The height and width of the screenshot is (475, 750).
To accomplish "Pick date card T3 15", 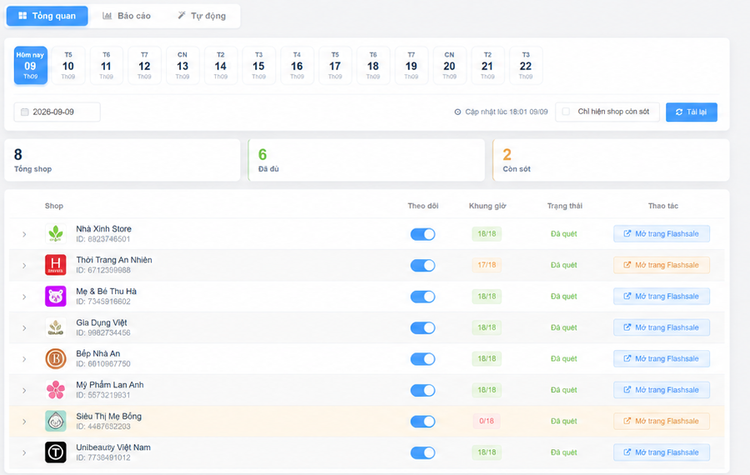I will 259,66.
